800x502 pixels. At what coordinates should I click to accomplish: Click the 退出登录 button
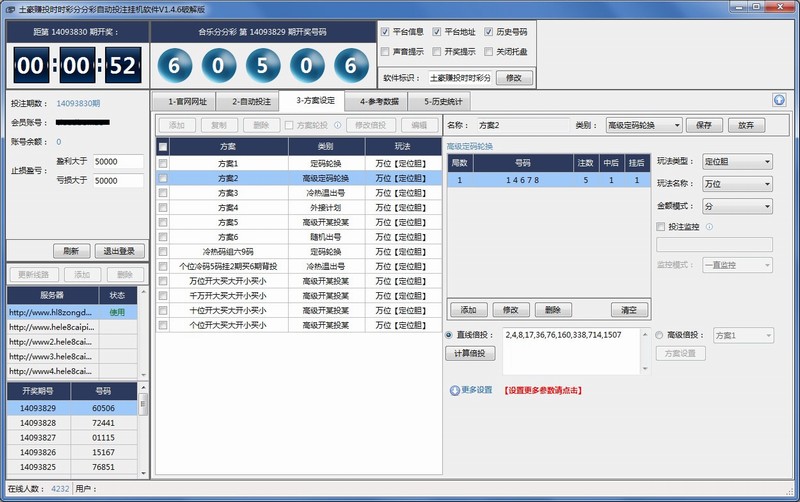119,251
